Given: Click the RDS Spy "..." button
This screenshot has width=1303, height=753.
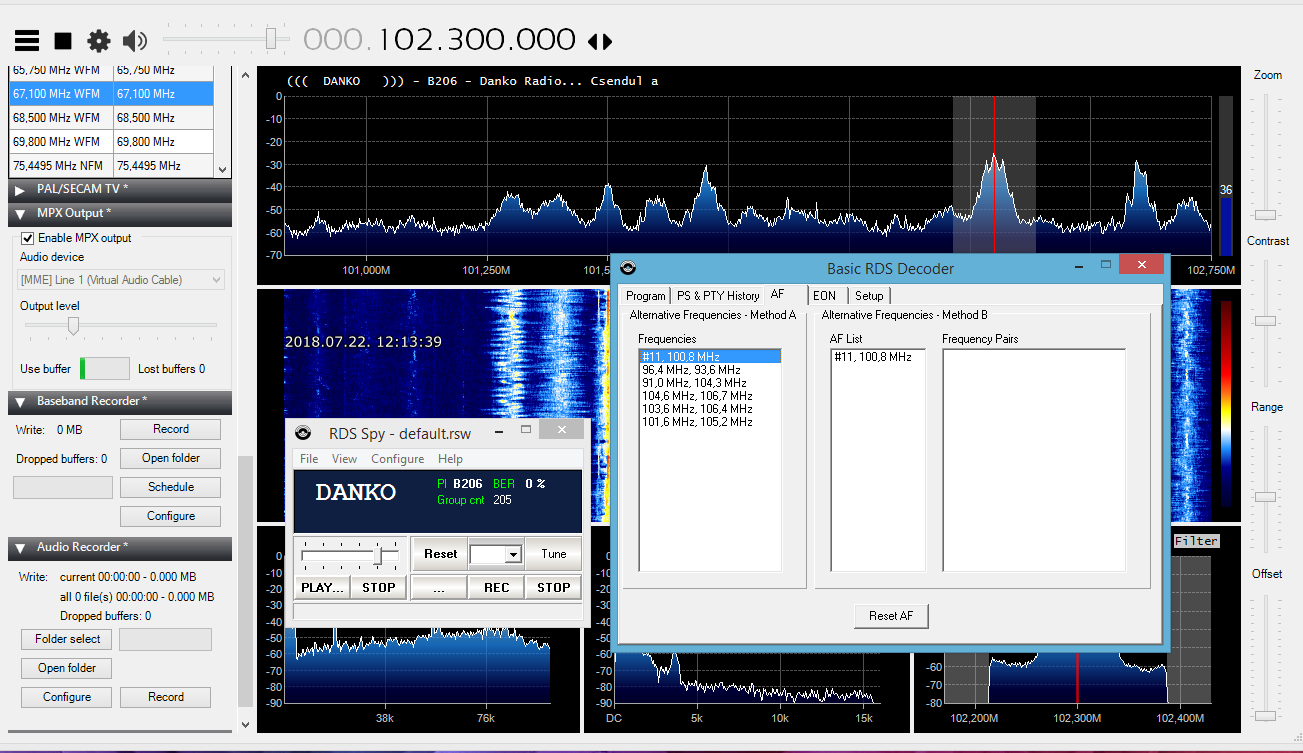Looking at the screenshot, I should tap(439, 587).
